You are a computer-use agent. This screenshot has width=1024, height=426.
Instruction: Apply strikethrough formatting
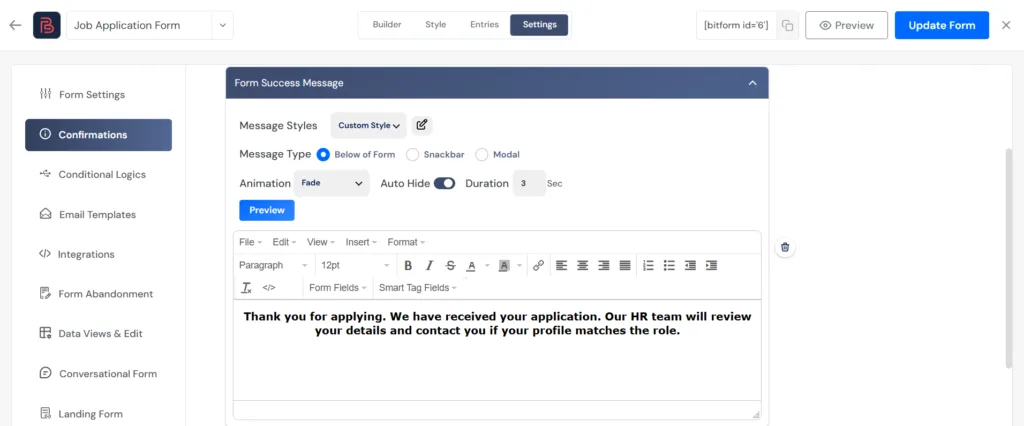[450, 265]
